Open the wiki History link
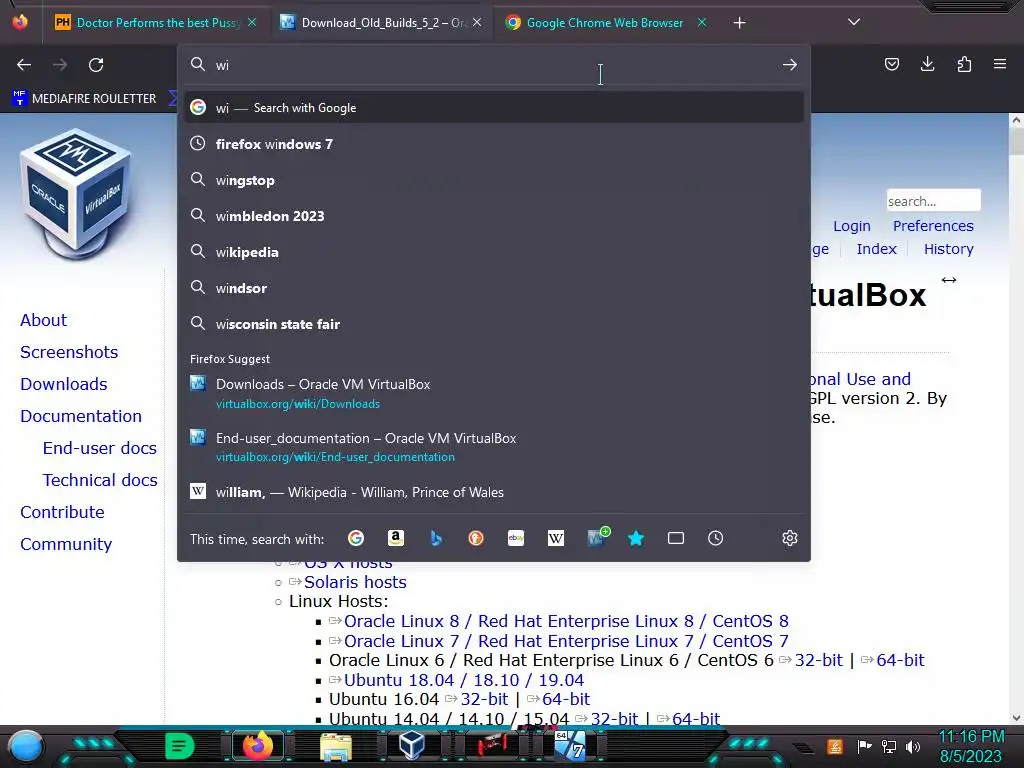This screenshot has height=768, width=1024. click(x=948, y=249)
